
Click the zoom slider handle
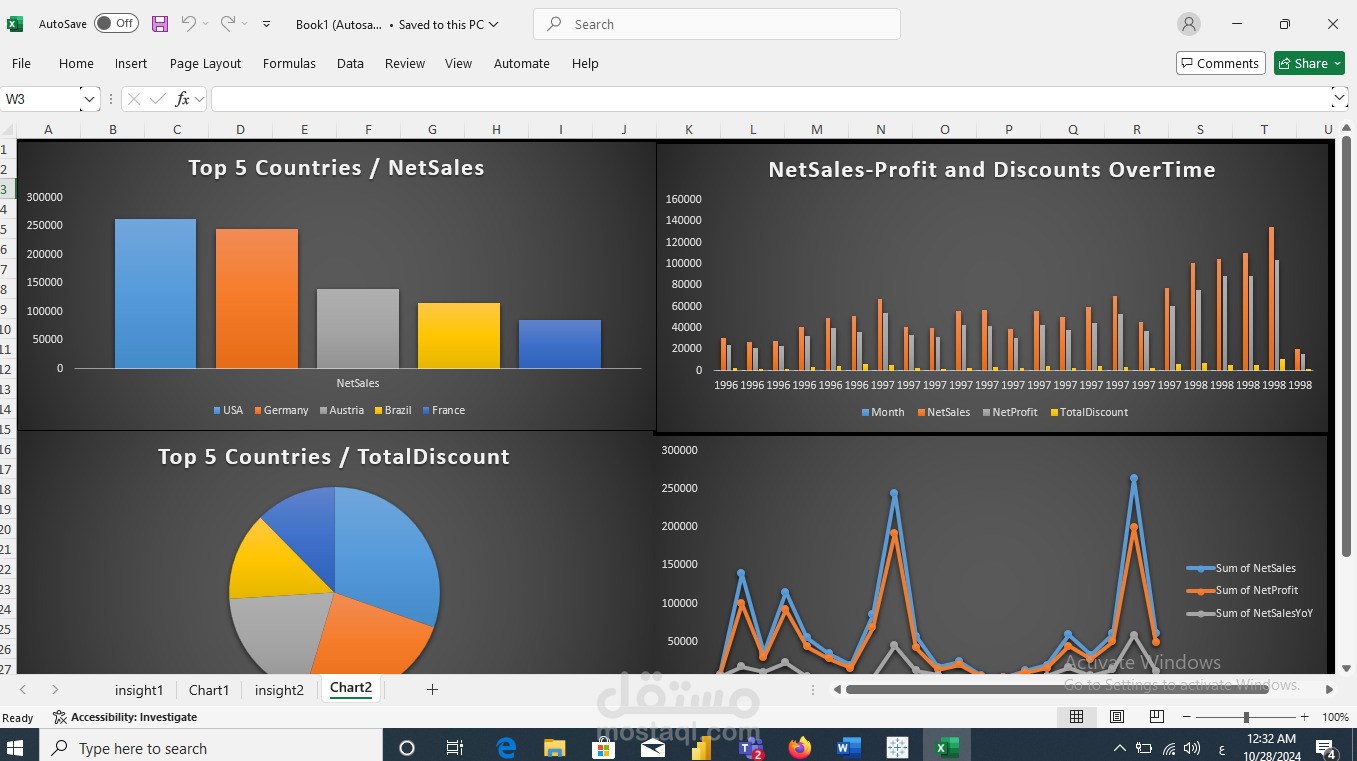[1246, 717]
